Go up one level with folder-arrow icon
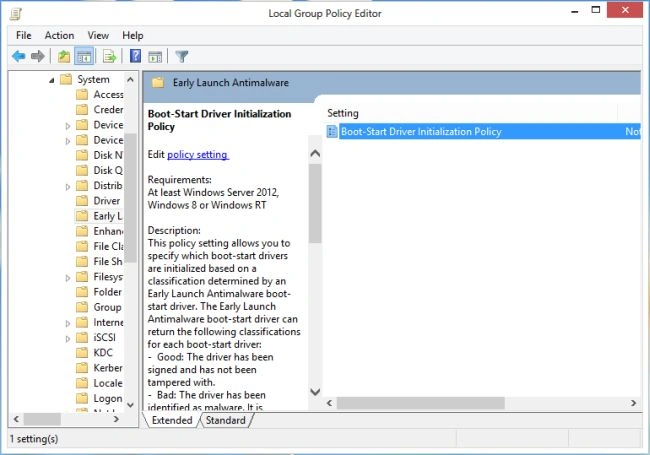This screenshot has width=650, height=455. 63,56
